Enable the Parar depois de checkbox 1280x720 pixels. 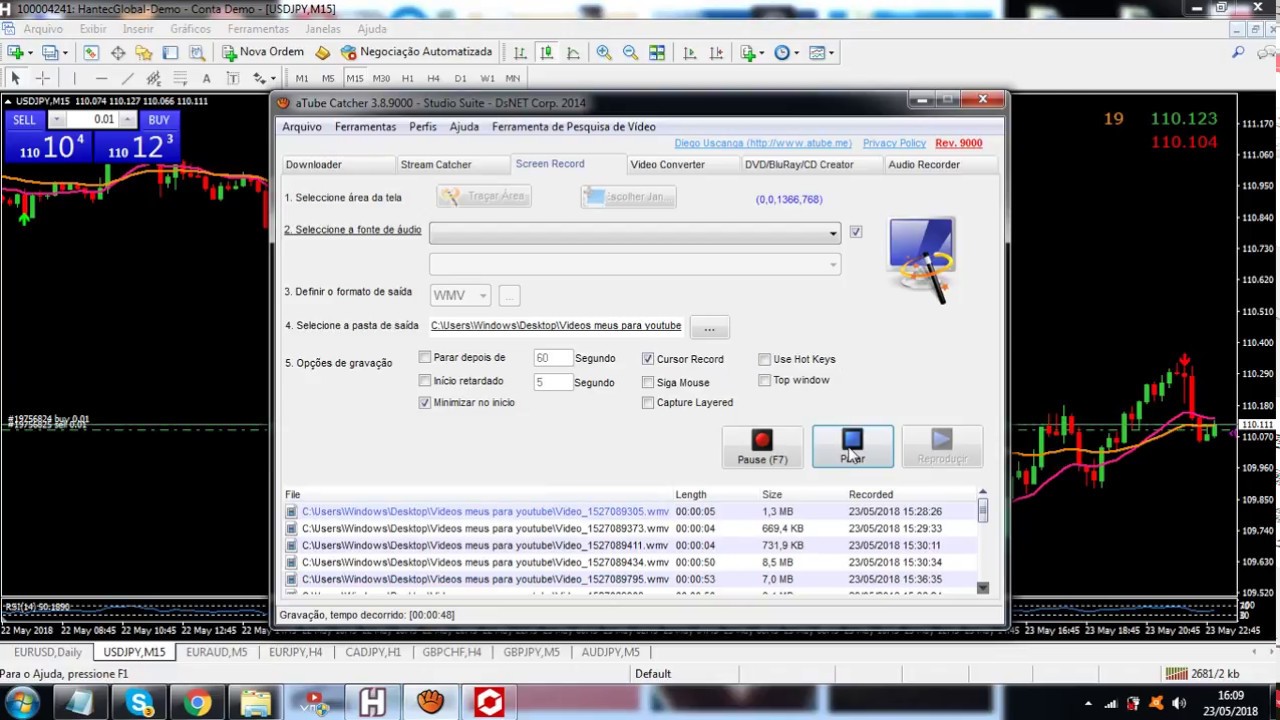click(425, 357)
